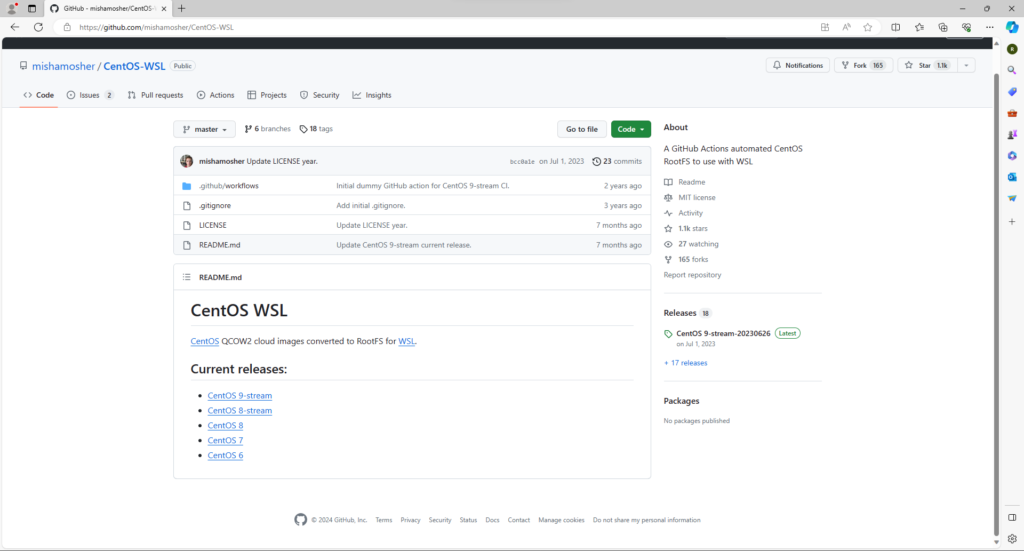The width and height of the screenshot is (1024, 551).
Task: Open .gitignore file
Action: [x=215, y=206]
